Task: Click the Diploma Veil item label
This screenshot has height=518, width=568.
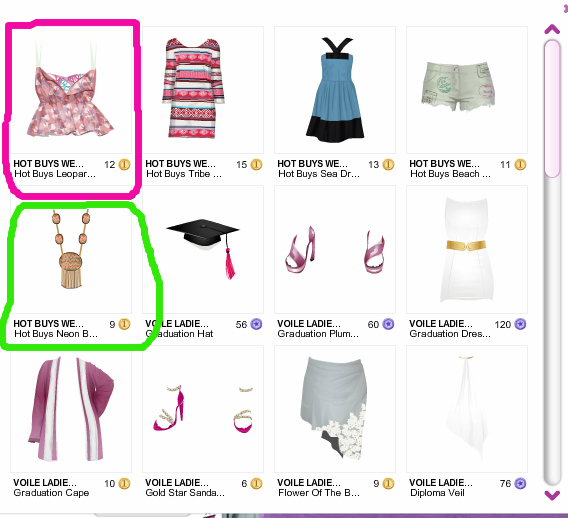Action: (x=437, y=493)
